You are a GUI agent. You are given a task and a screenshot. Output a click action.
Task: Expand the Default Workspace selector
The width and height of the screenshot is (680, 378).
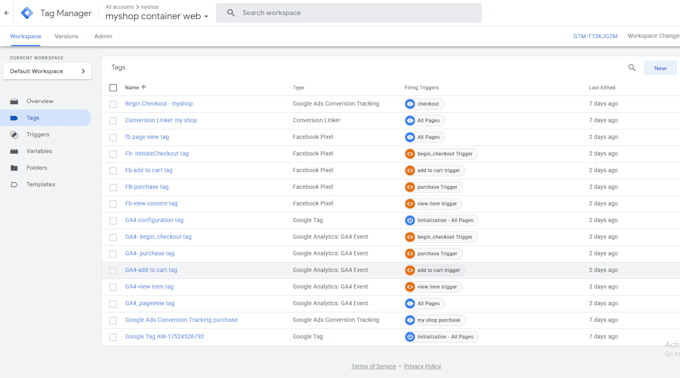47,71
